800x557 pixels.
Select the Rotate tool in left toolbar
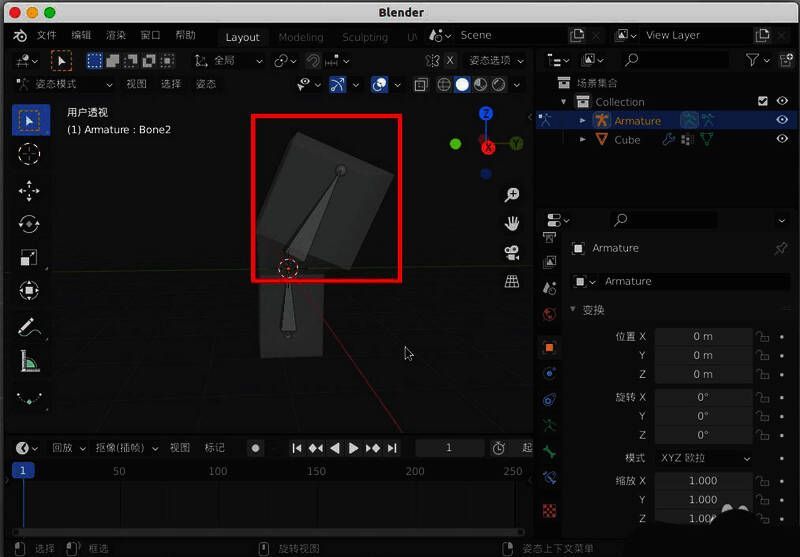pos(29,224)
